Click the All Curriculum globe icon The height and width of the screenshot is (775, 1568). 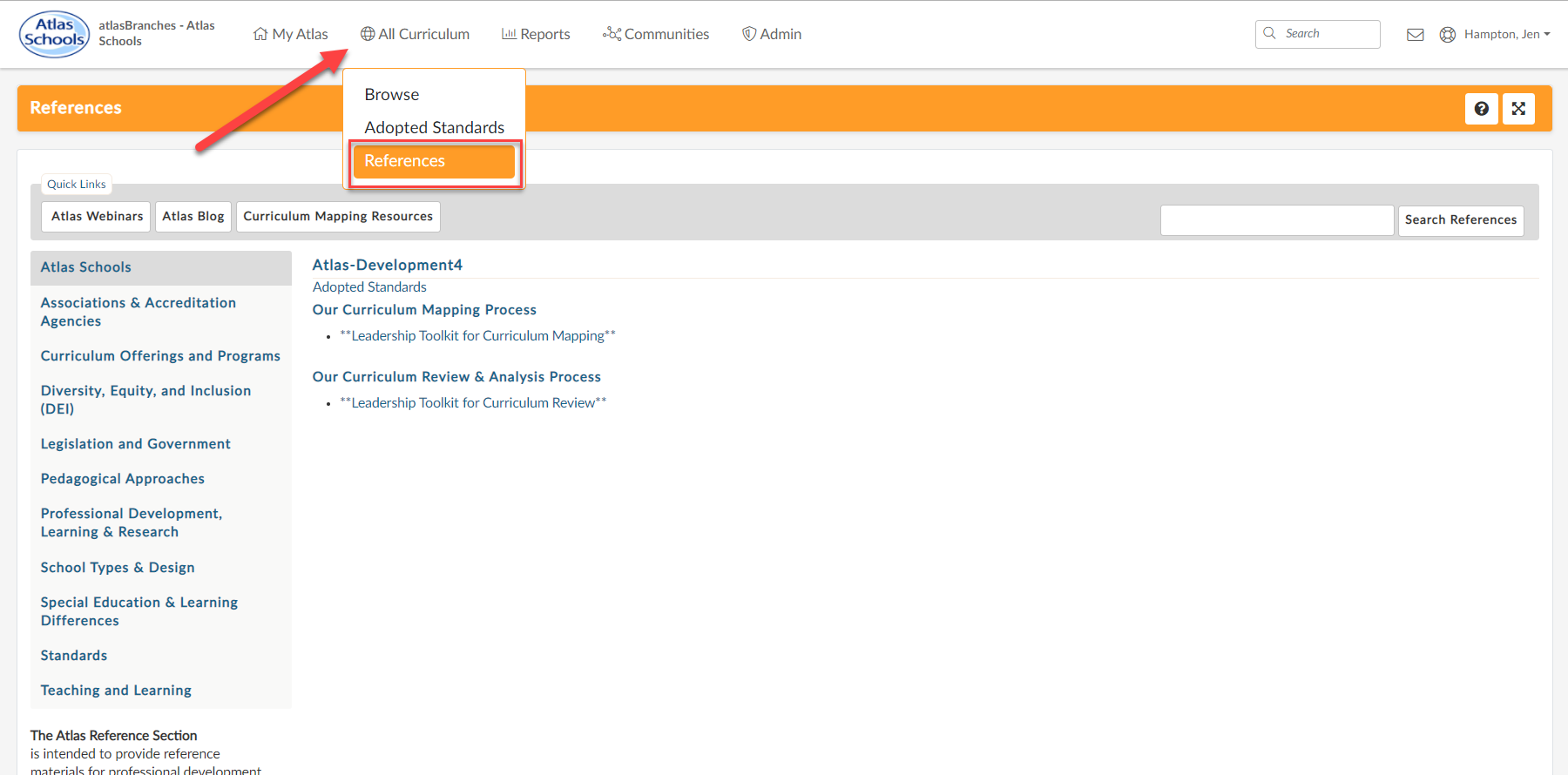(368, 34)
